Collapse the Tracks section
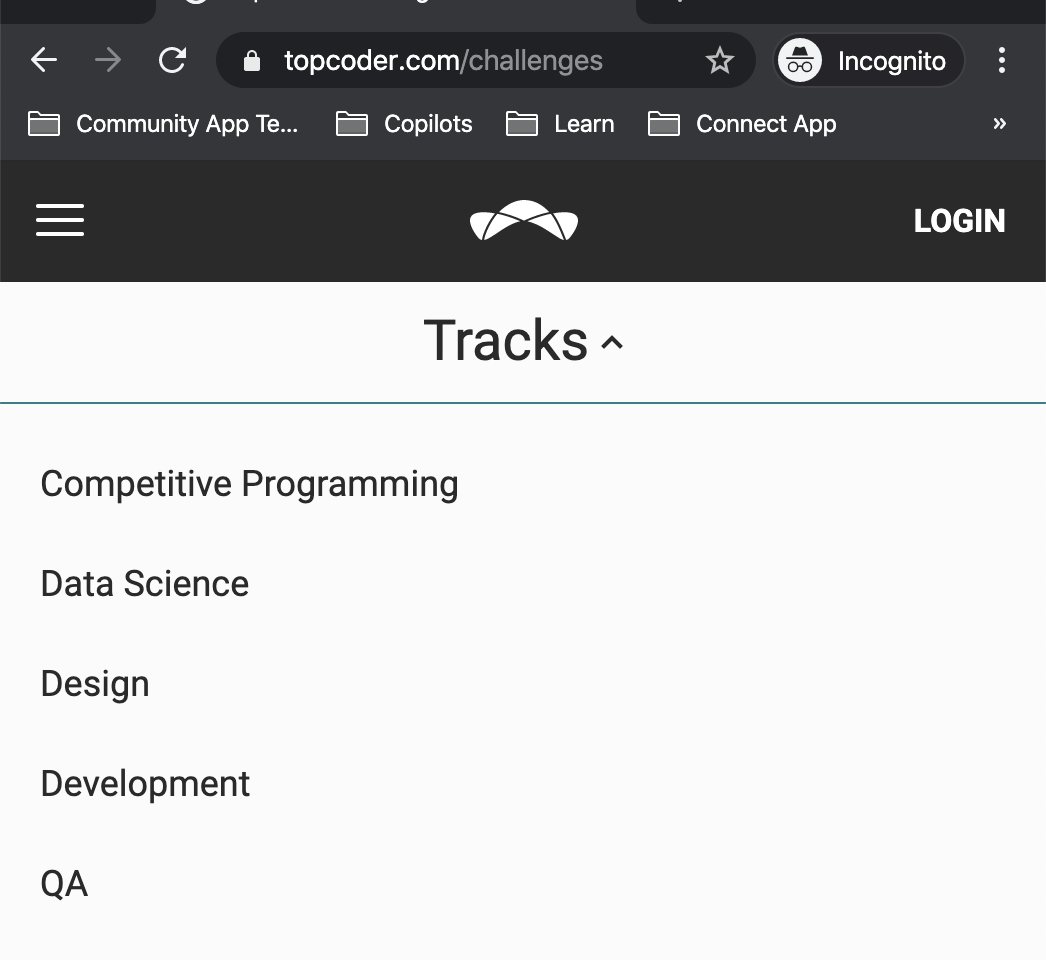 pos(523,341)
